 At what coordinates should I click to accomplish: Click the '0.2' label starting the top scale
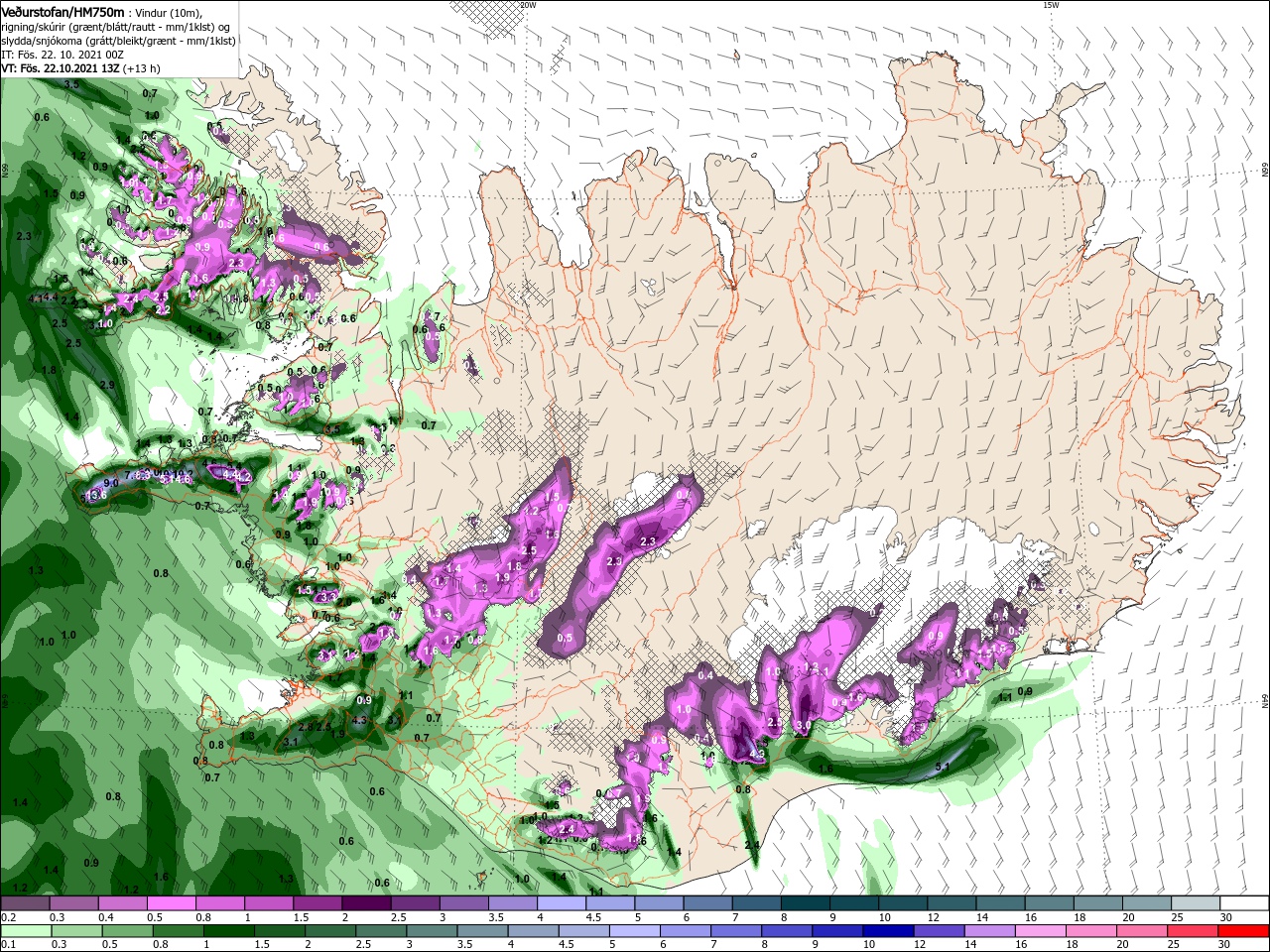(8, 917)
